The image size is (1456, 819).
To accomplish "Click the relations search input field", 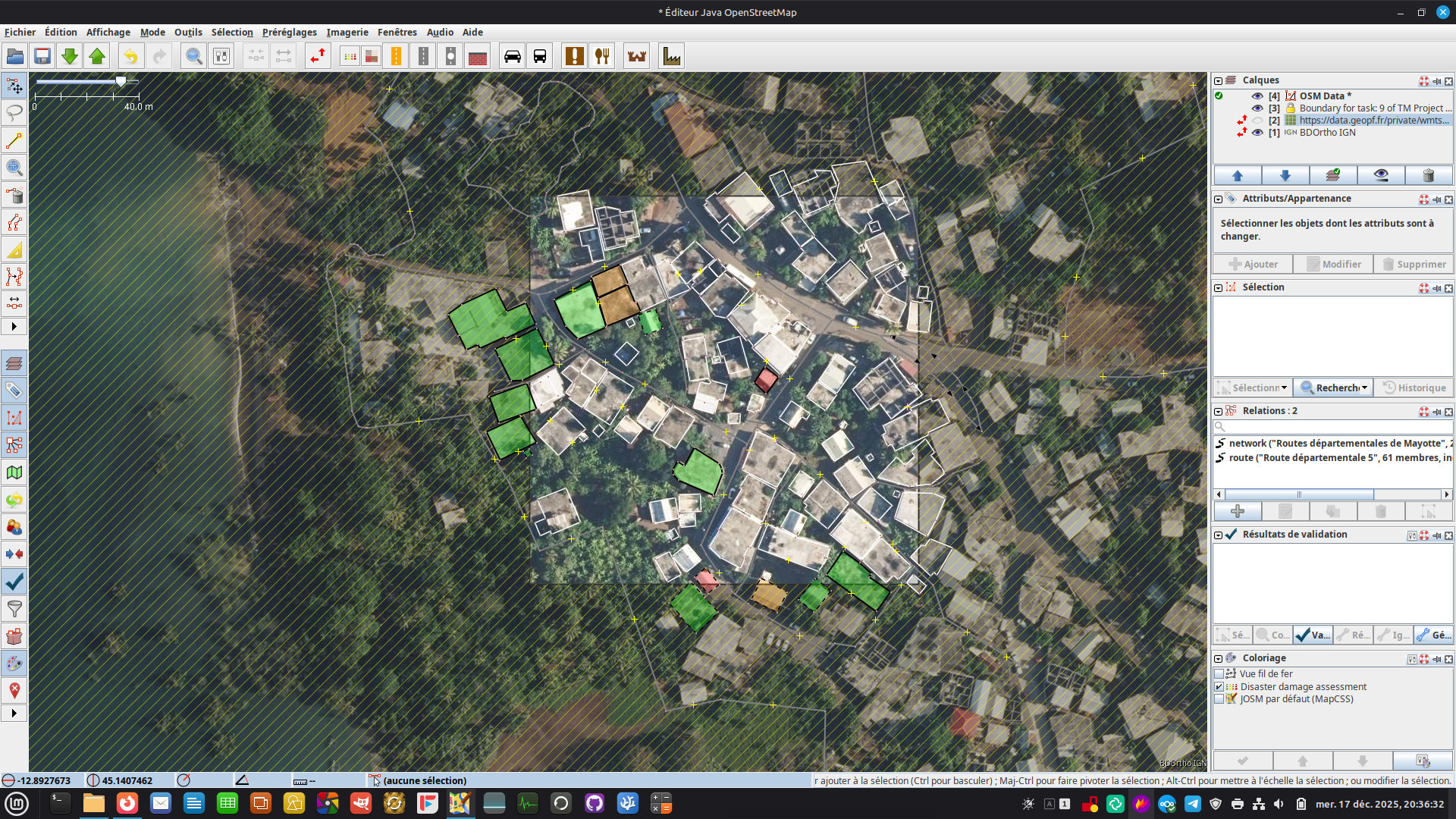I will pyautogui.click(x=1335, y=427).
